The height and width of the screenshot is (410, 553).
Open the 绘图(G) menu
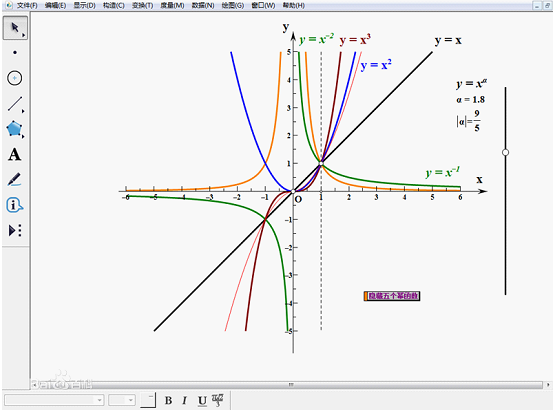pos(233,5)
